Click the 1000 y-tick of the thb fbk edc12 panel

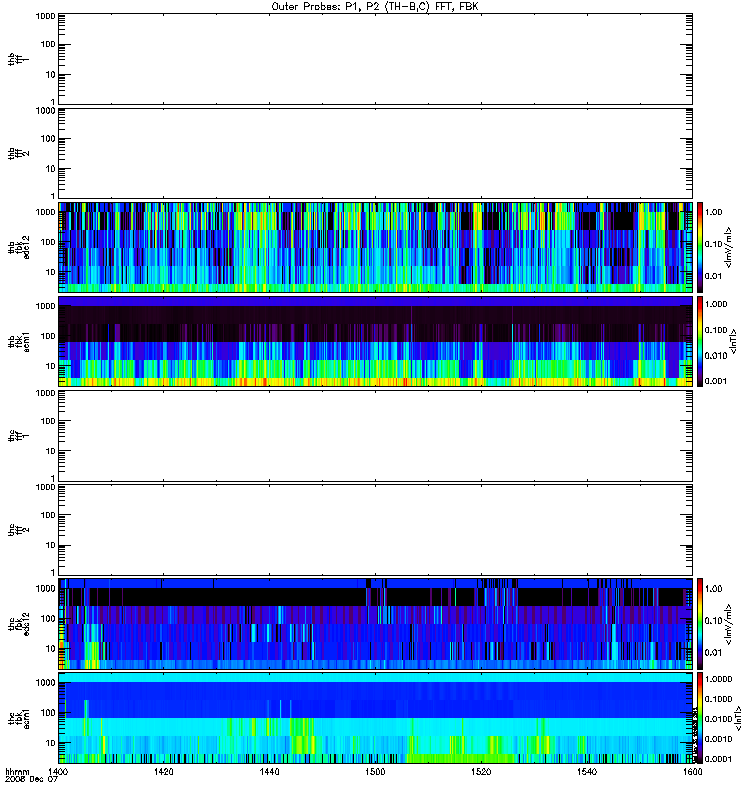pos(45,212)
